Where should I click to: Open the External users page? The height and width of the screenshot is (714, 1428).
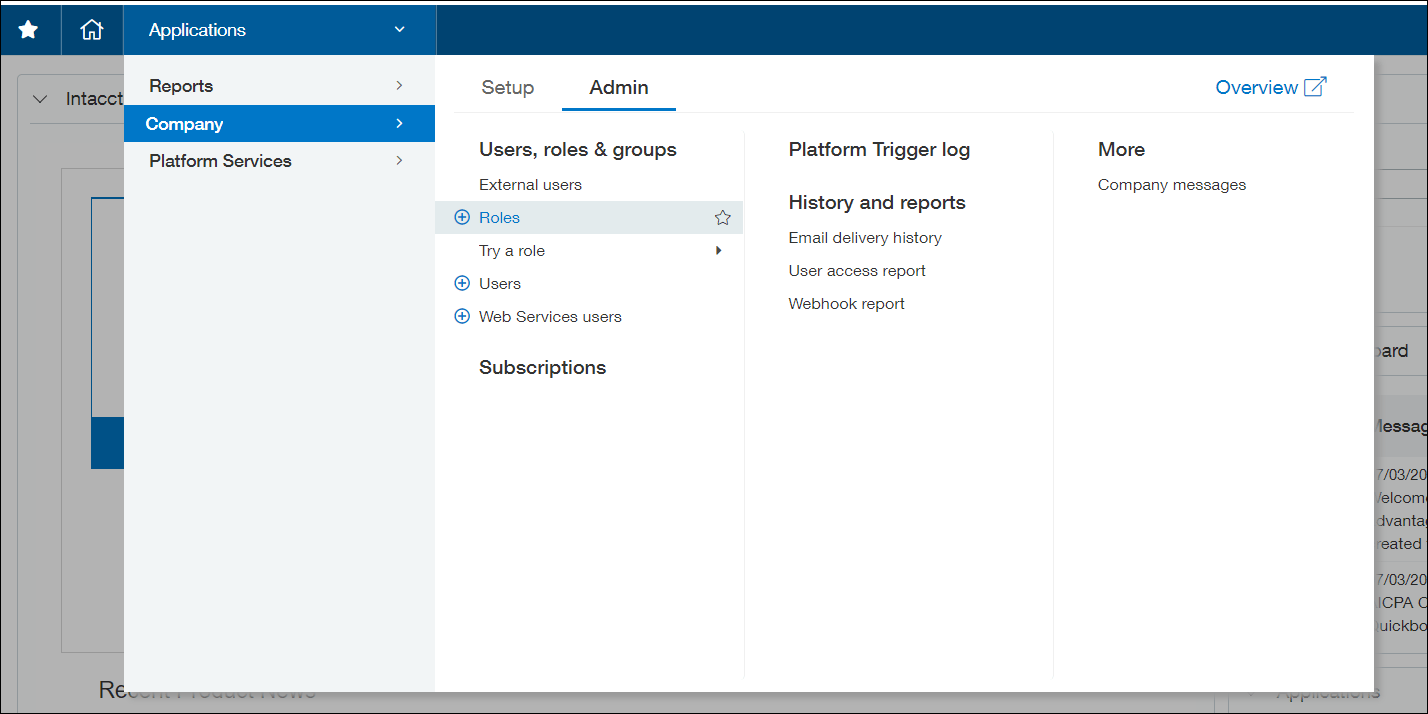point(530,184)
